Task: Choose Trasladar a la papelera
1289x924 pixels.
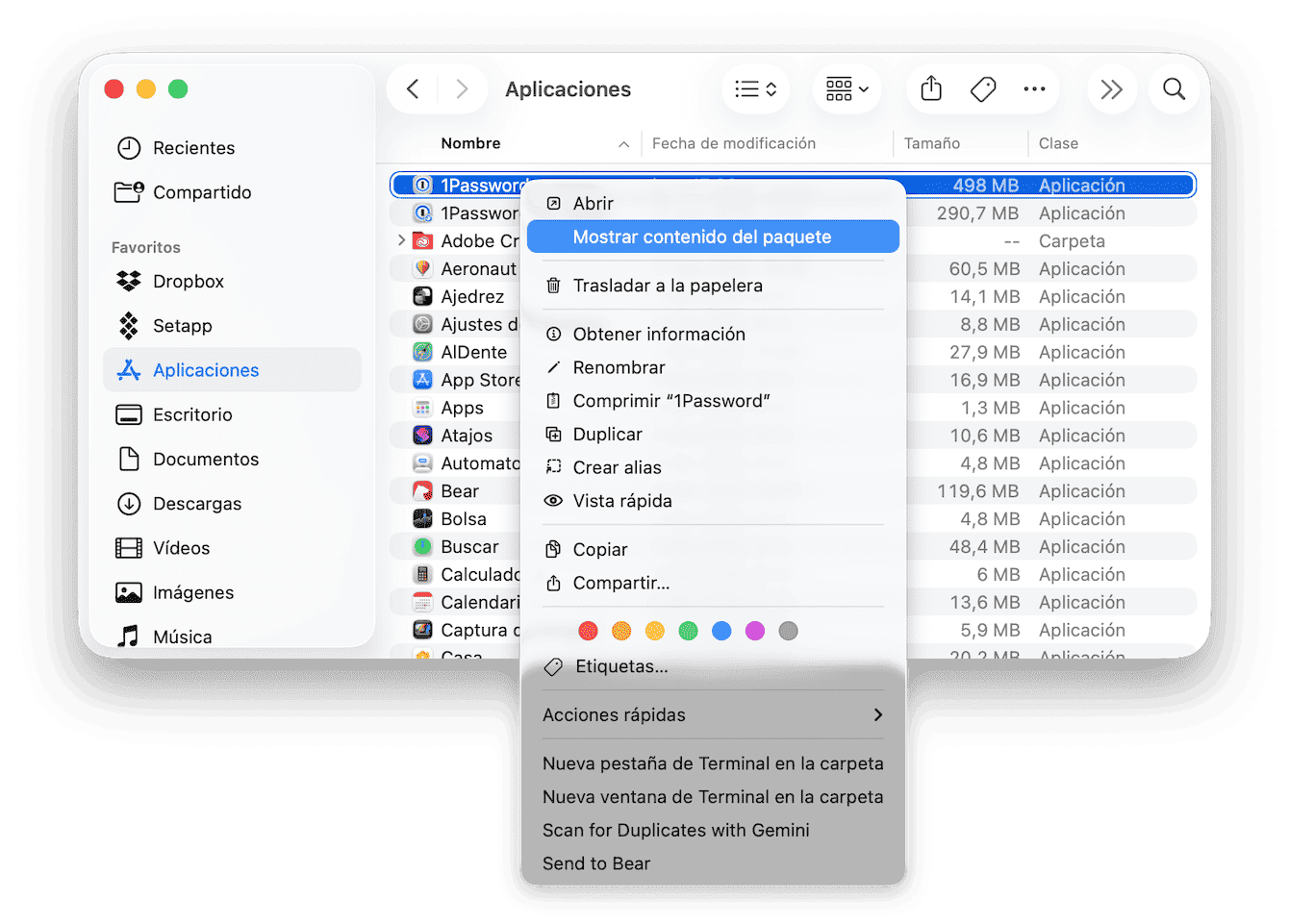Action: pos(713,286)
